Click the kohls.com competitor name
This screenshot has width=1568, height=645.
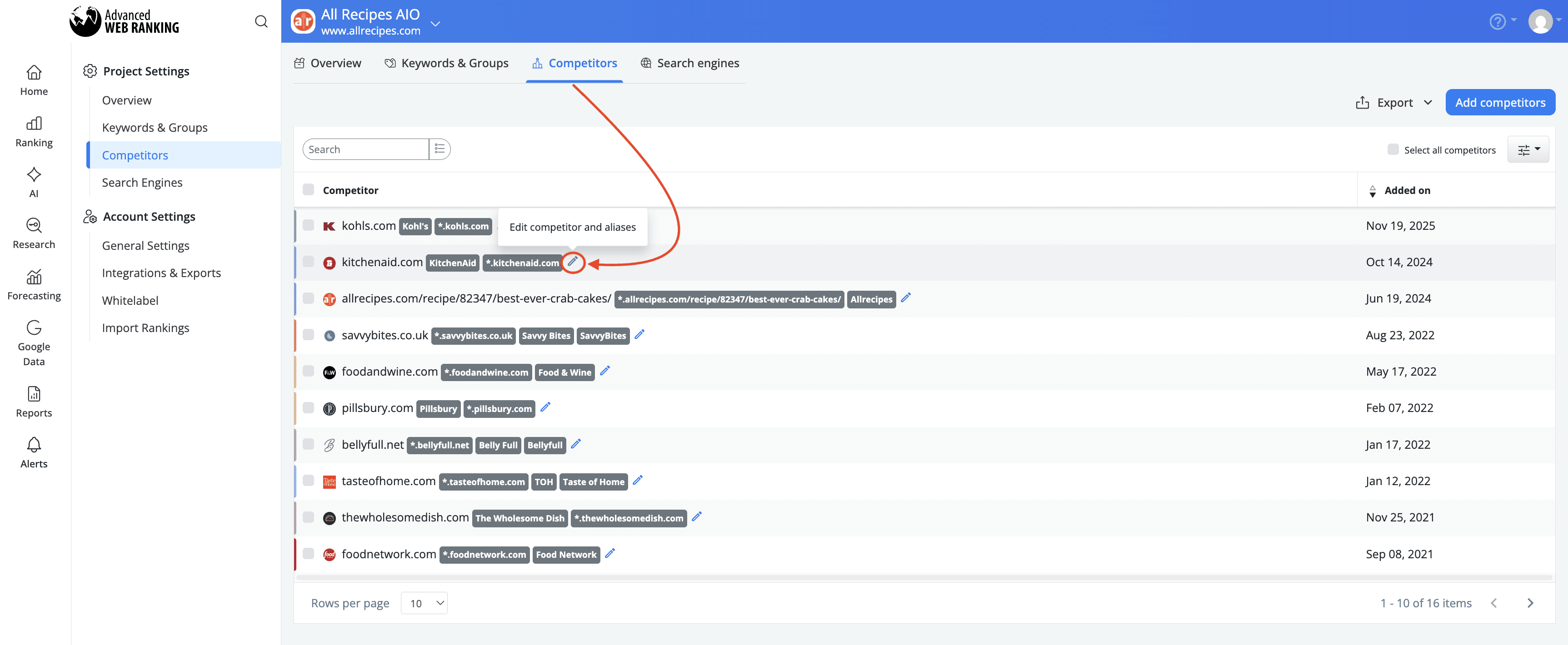pyautogui.click(x=368, y=225)
